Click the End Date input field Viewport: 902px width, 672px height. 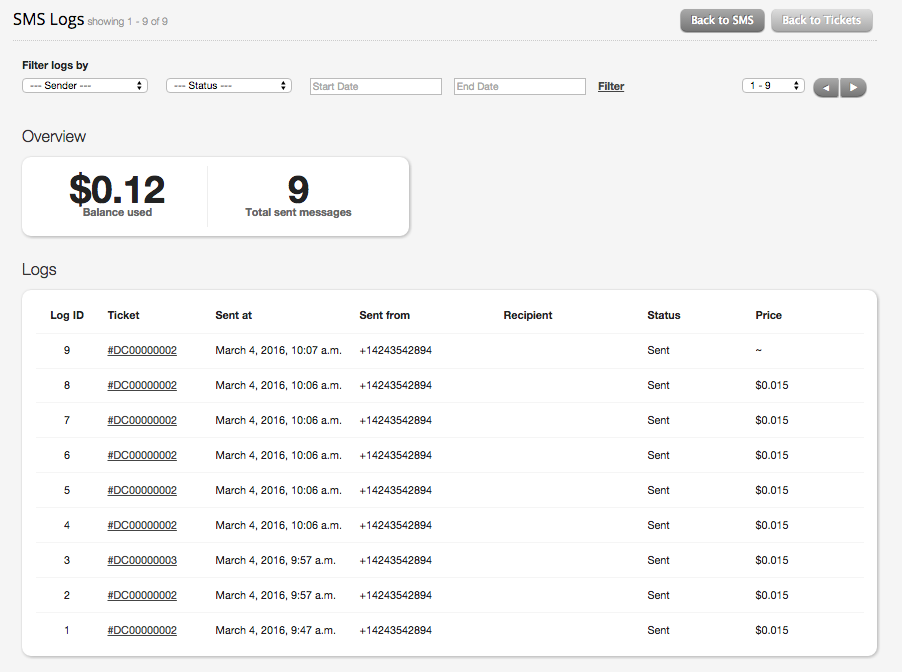point(519,86)
